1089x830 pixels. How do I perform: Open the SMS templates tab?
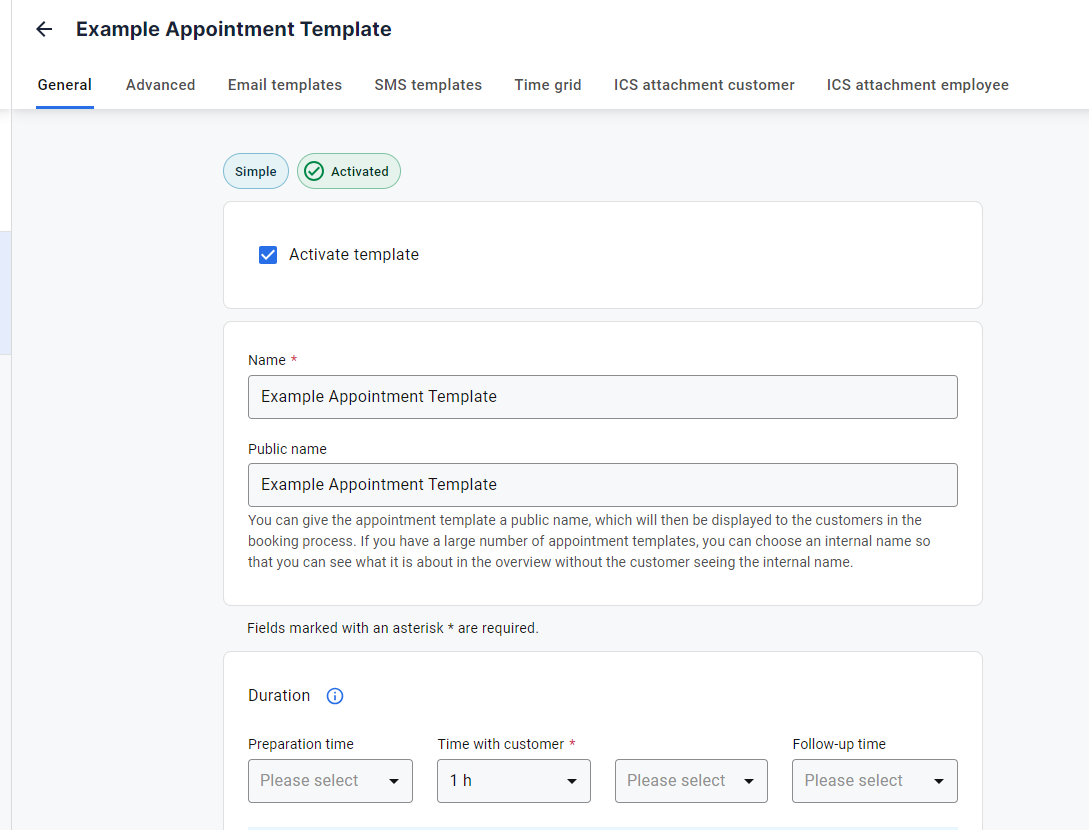[x=428, y=85]
